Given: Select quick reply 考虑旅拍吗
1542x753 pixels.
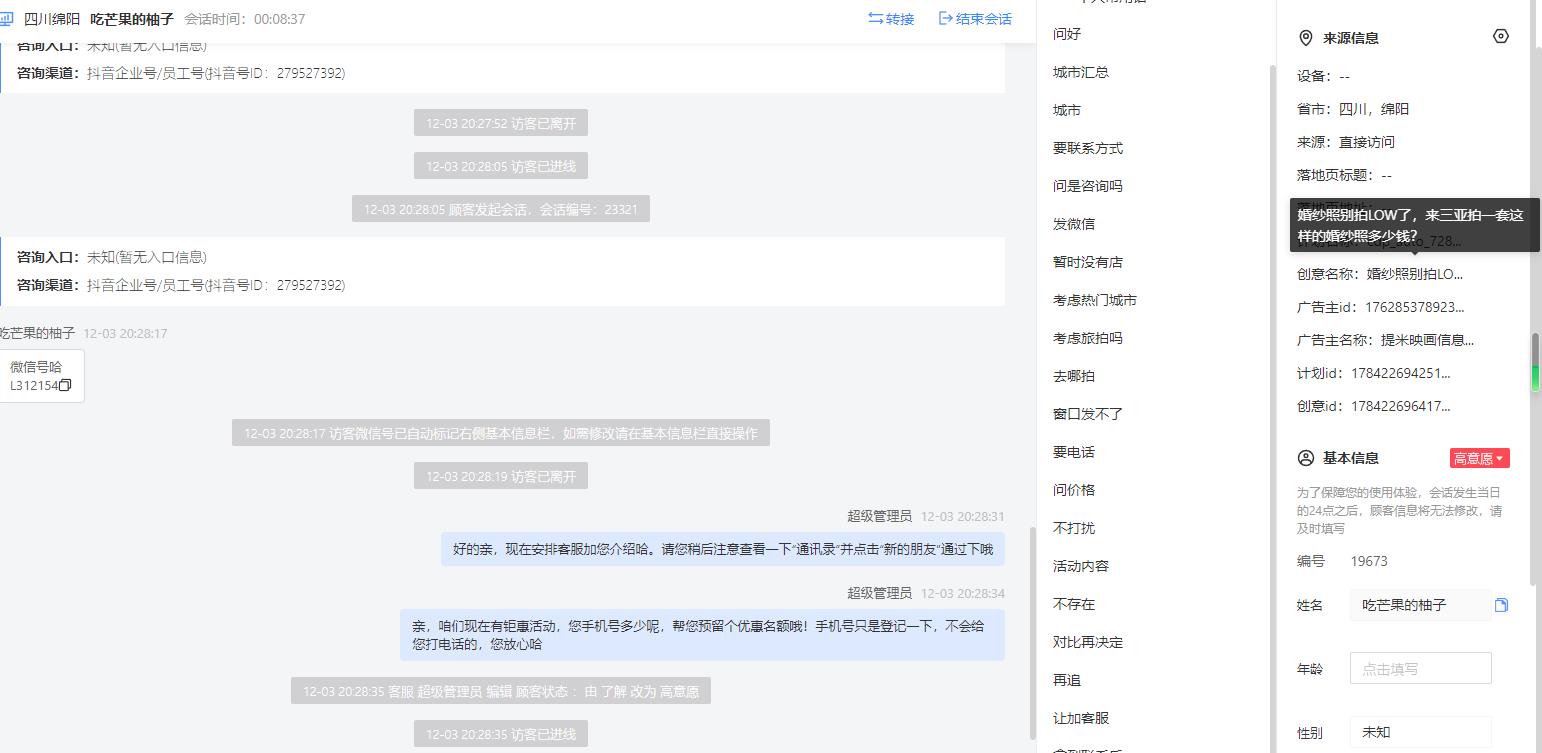Looking at the screenshot, I should click(1088, 338).
